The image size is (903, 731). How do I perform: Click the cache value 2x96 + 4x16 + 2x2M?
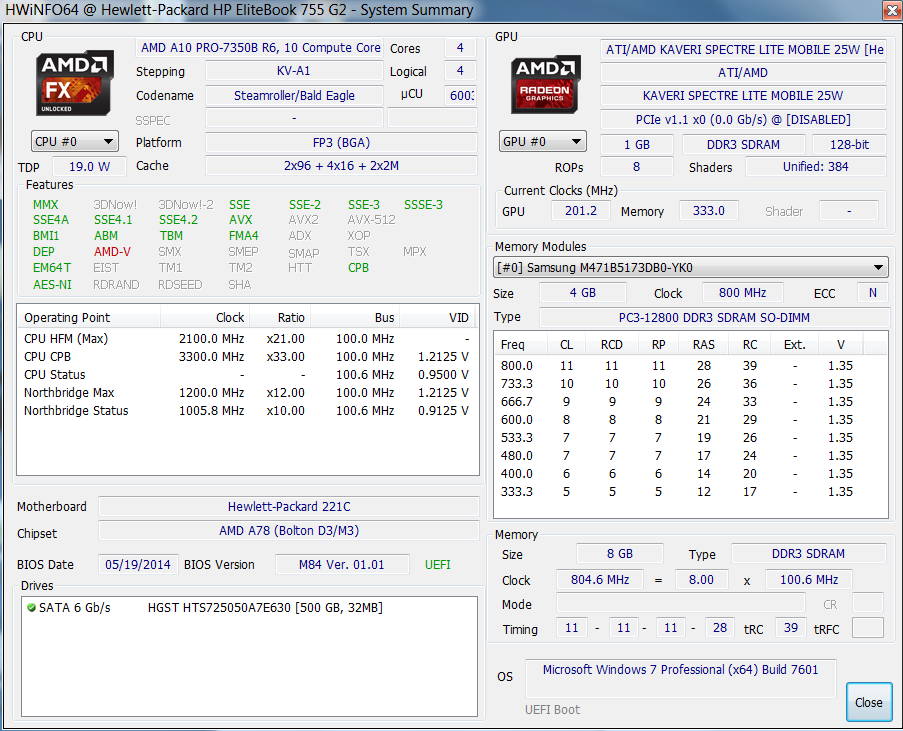tap(341, 166)
